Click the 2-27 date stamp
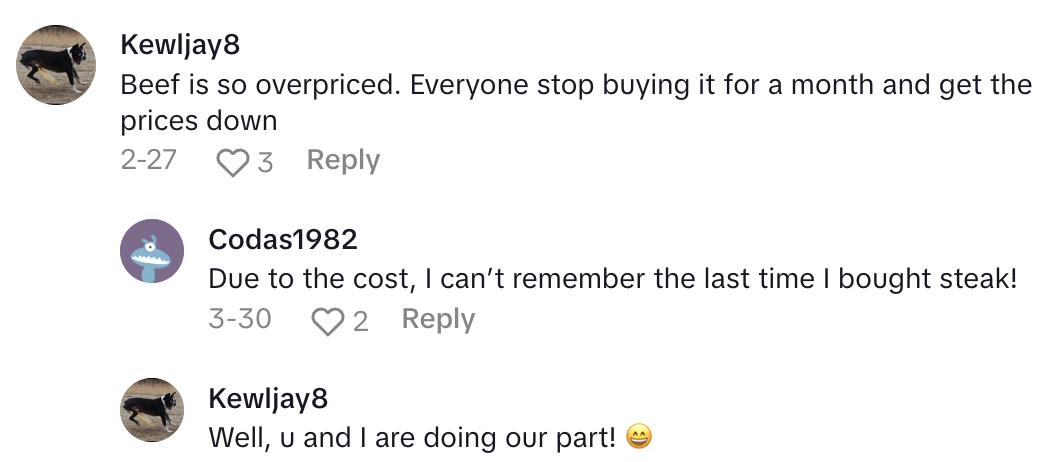This screenshot has width=1054, height=462. click(148, 160)
